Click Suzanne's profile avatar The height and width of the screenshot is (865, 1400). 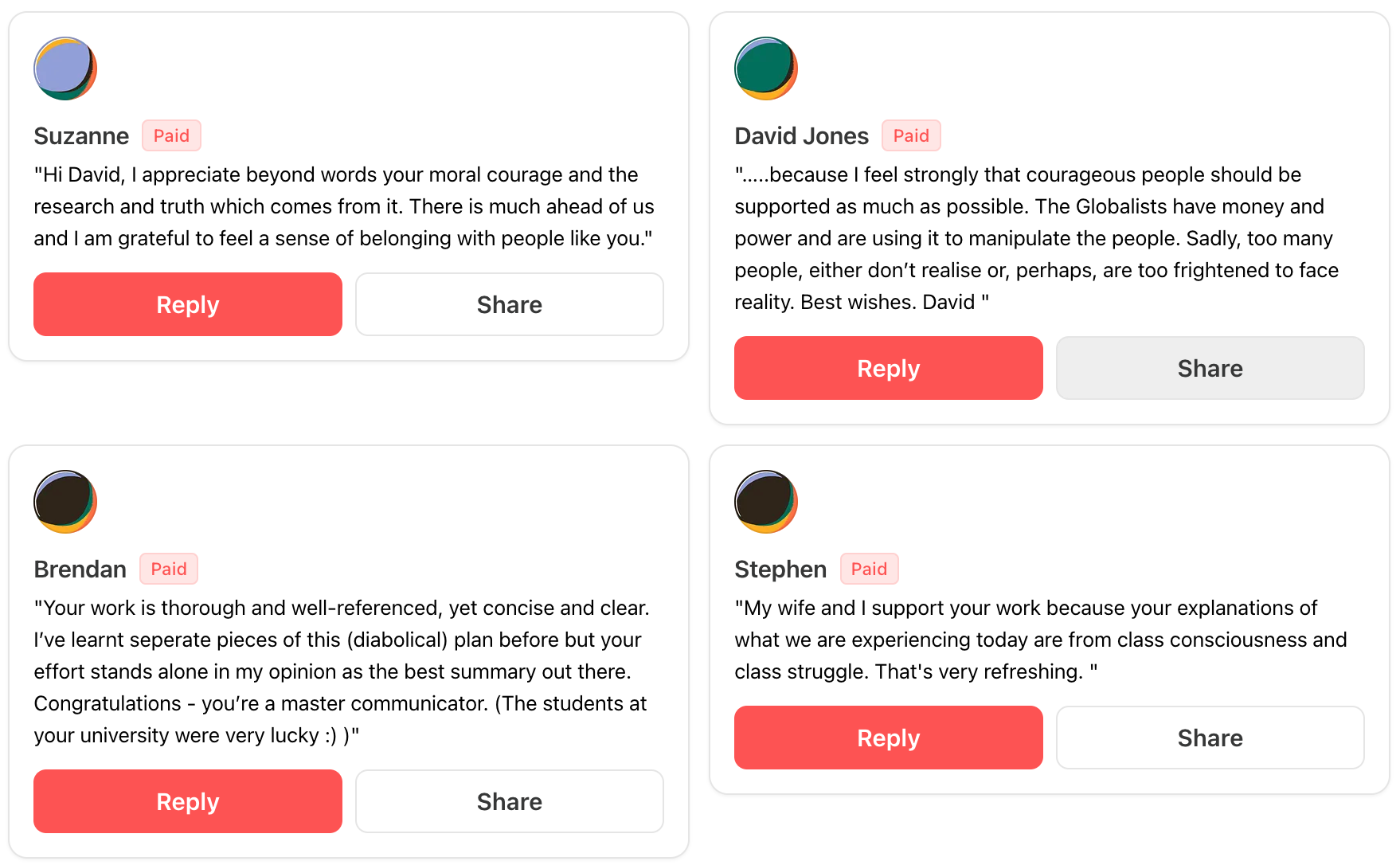65,68
